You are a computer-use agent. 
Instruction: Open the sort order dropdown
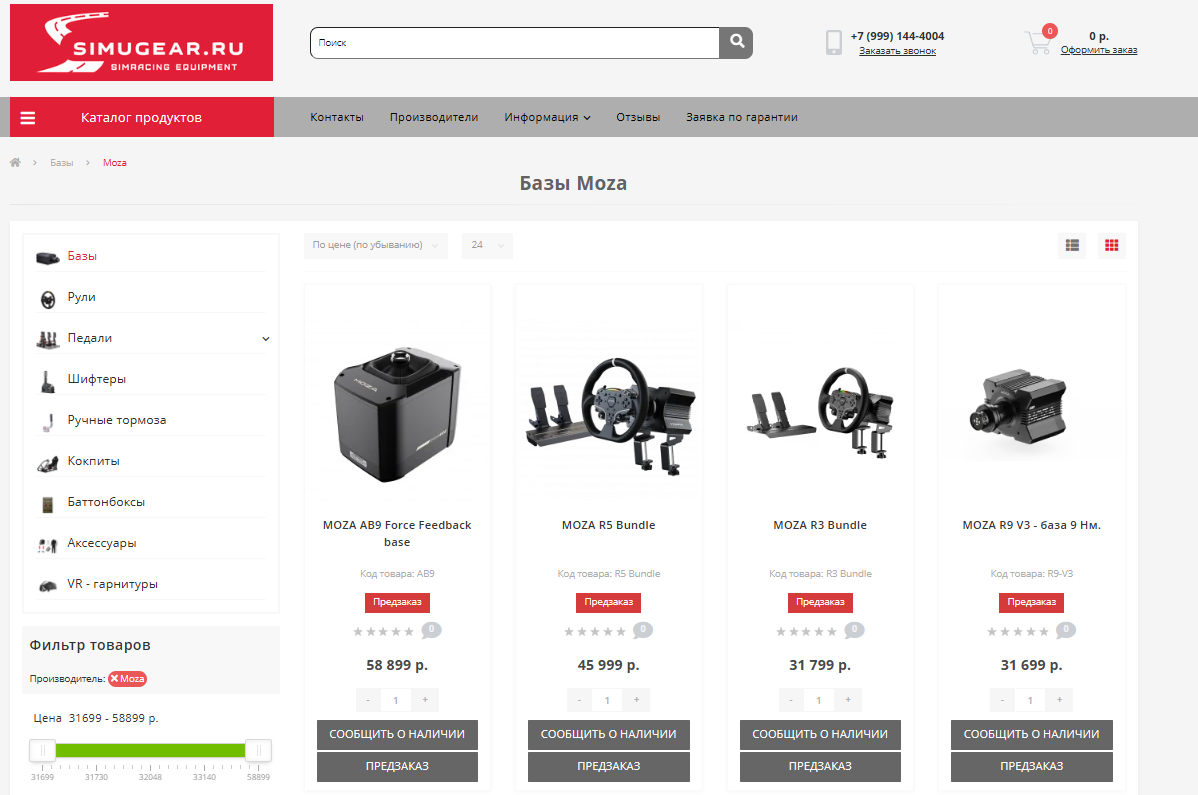(x=375, y=245)
